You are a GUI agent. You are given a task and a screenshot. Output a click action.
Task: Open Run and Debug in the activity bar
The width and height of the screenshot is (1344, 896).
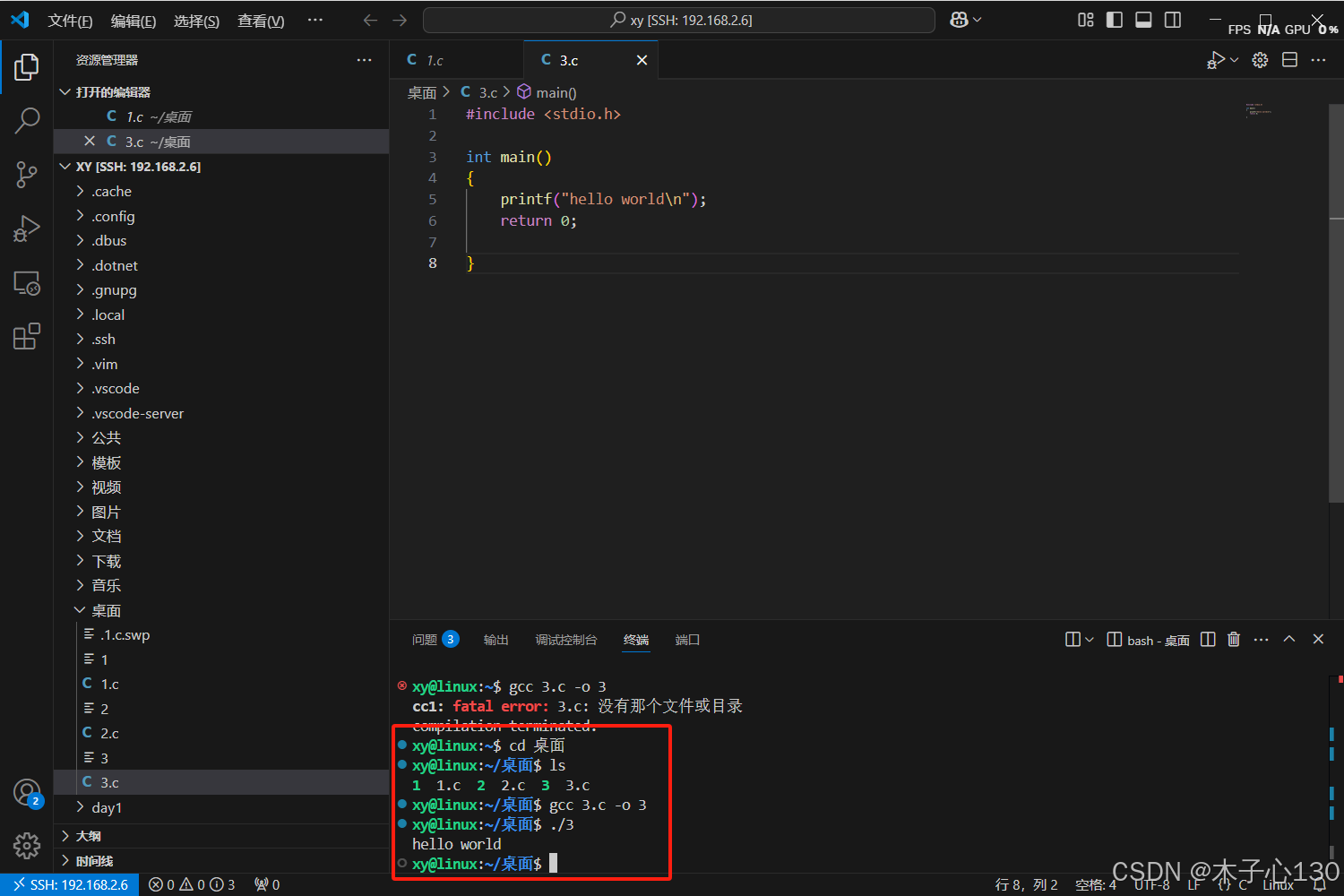tap(27, 228)
